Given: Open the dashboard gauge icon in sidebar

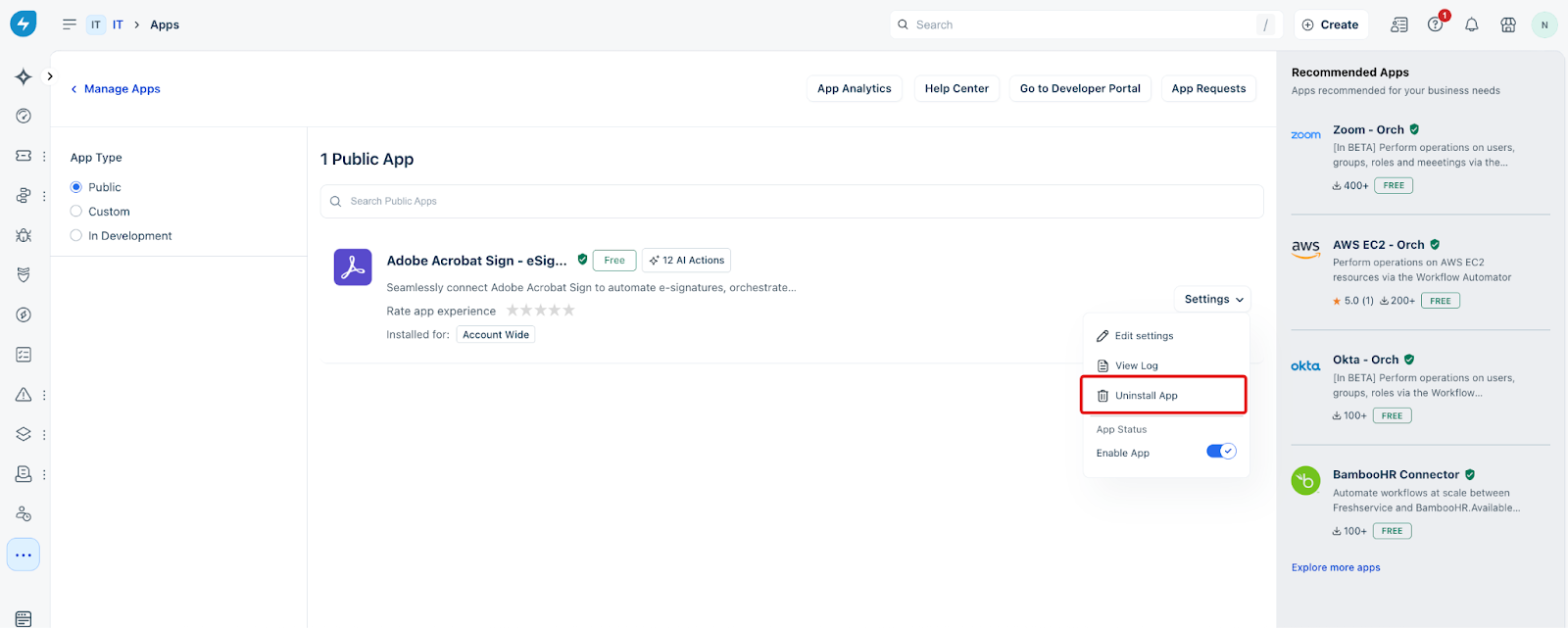Looking at the screenshot, I should coord(24,116).
